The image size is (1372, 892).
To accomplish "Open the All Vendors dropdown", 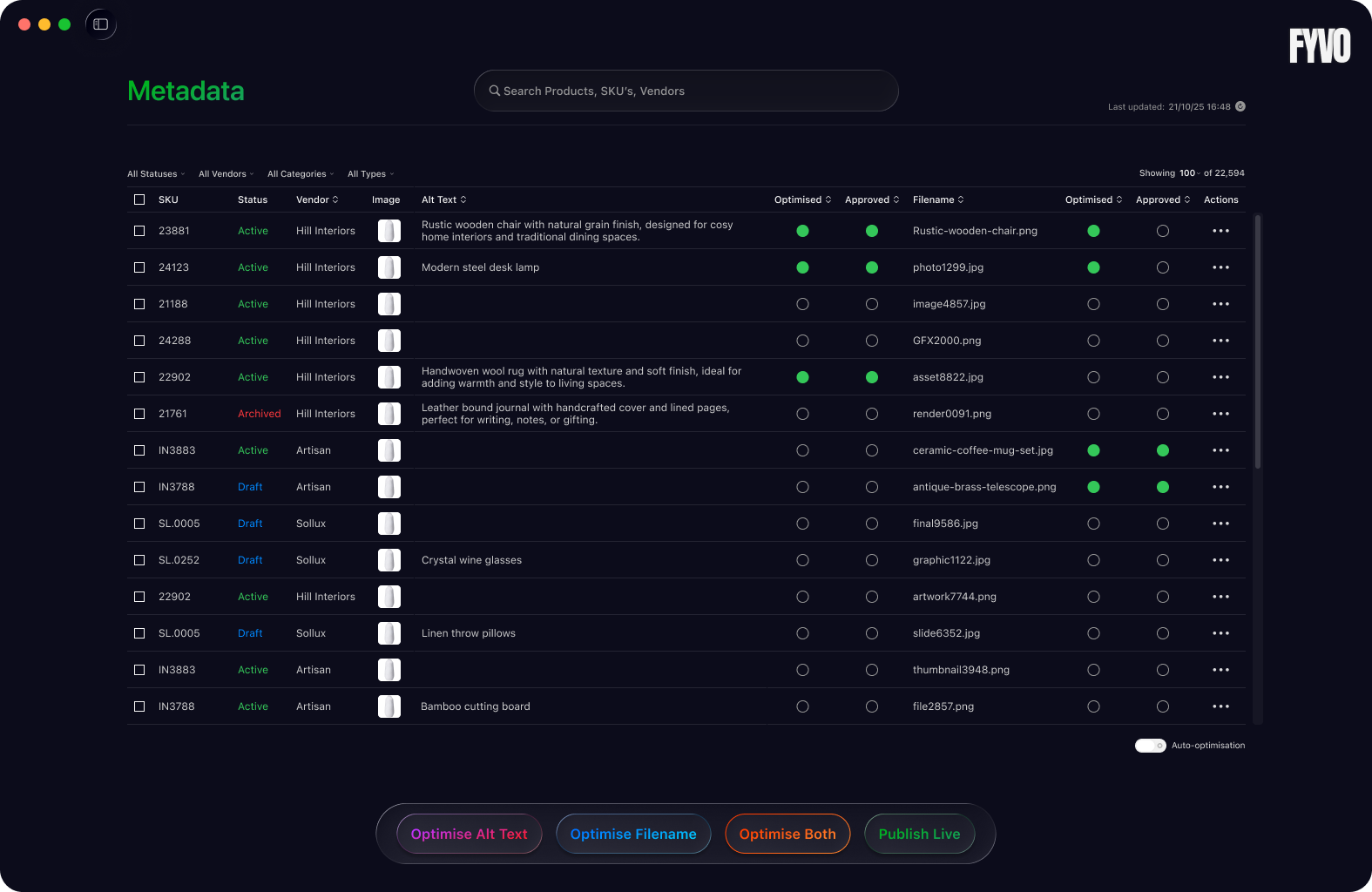I will pyautogui.click(x=226, y=174).
